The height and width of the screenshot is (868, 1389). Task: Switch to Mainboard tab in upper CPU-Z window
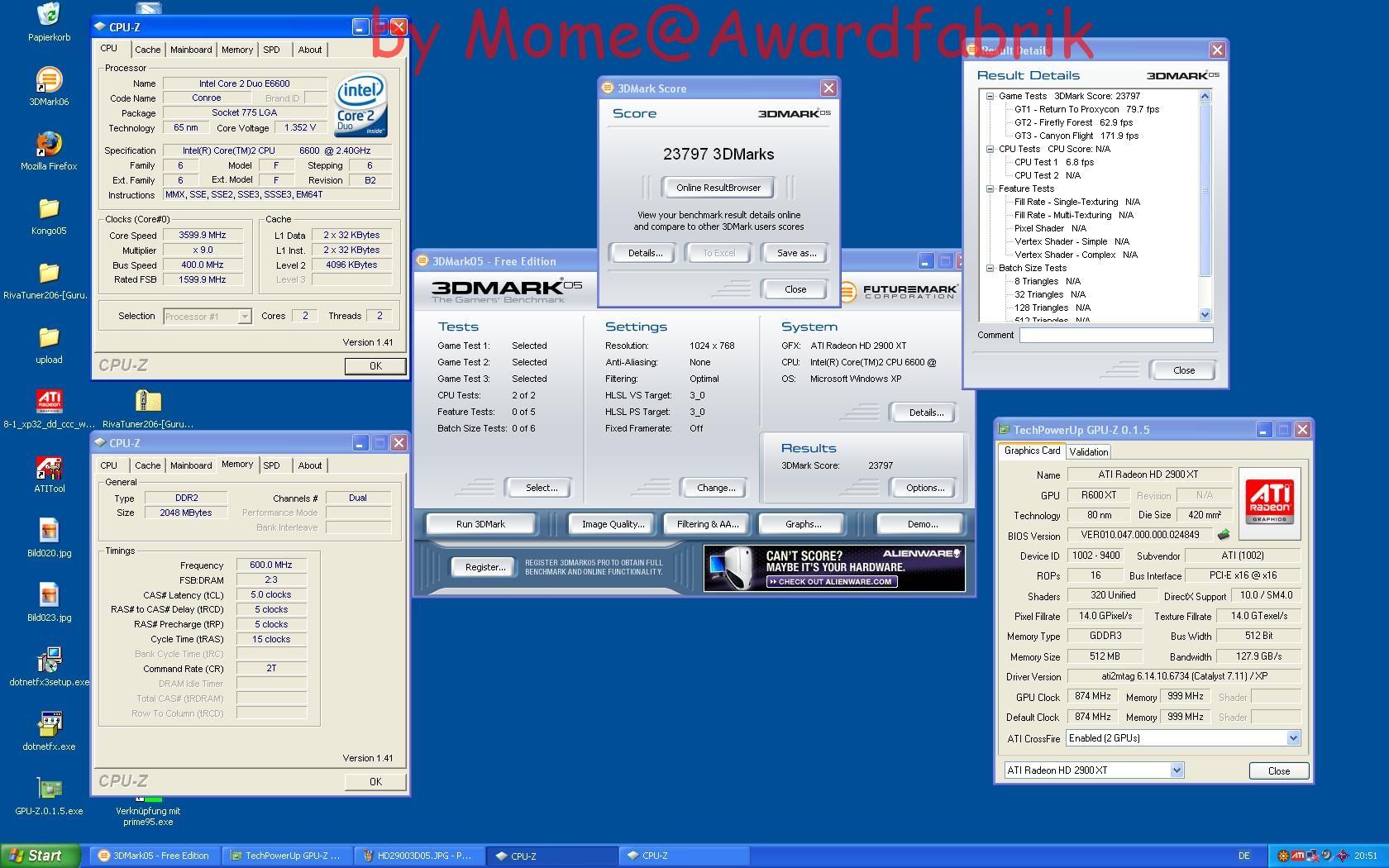coord(191,50)
